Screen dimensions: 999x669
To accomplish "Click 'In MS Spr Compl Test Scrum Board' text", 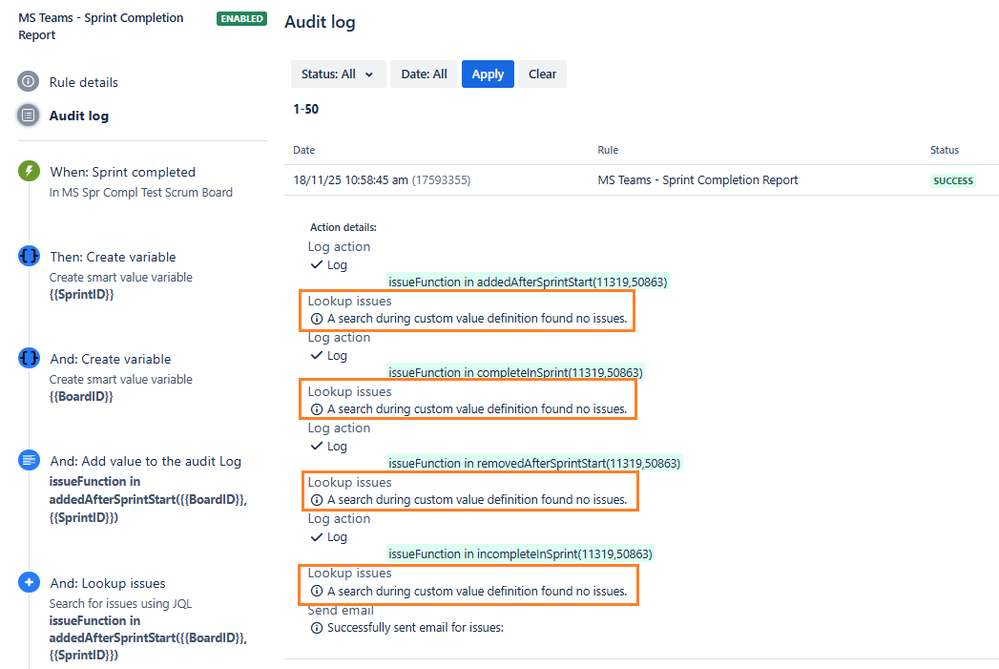I will (x=141, y=192).
